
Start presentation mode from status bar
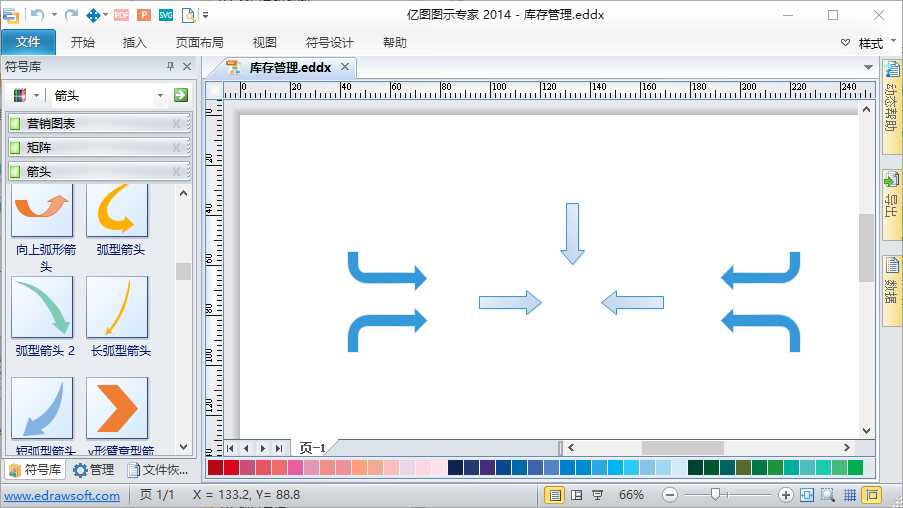[598, 495]
